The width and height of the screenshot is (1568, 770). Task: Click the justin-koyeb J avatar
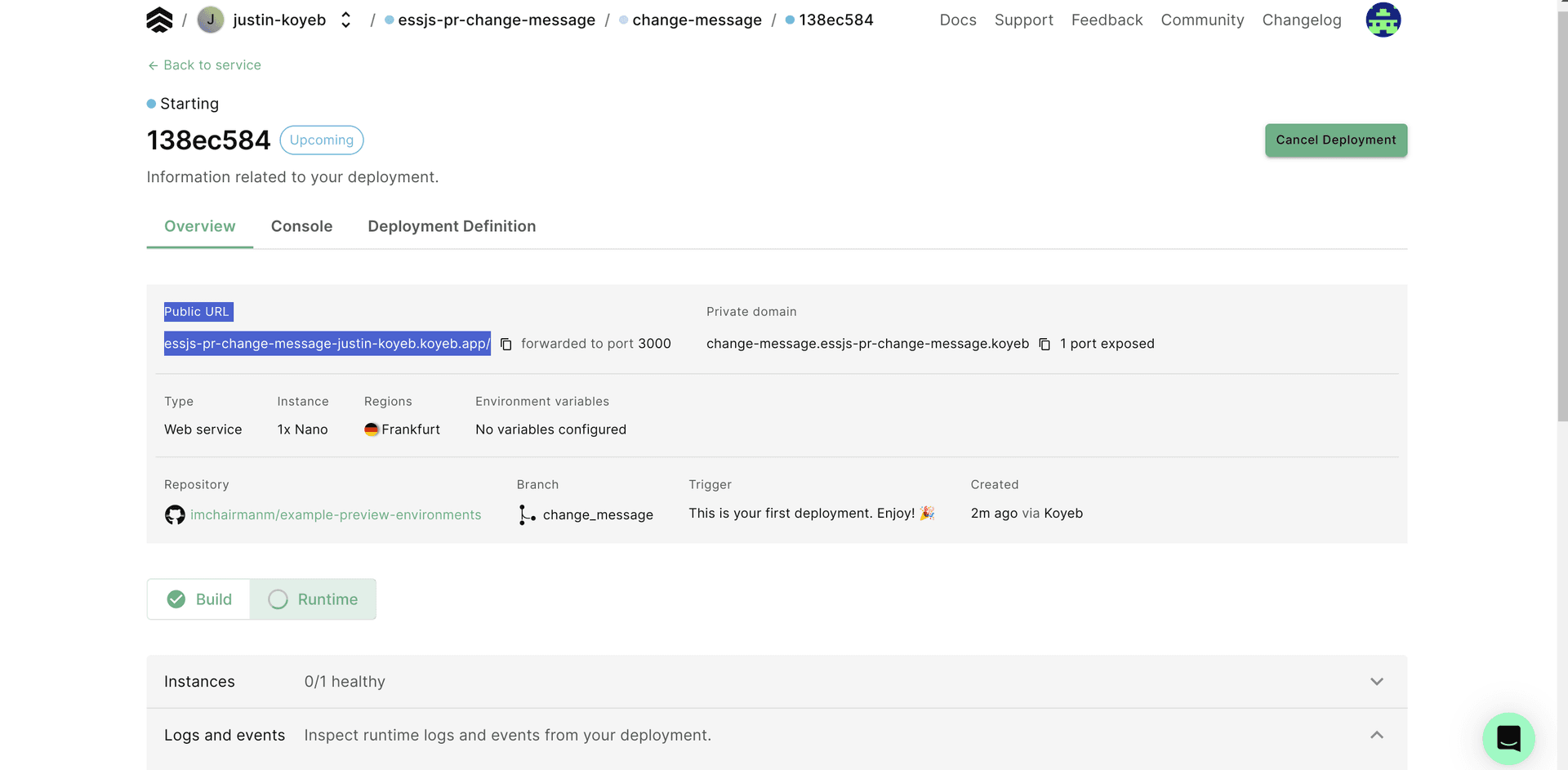[x=211, y=20]
